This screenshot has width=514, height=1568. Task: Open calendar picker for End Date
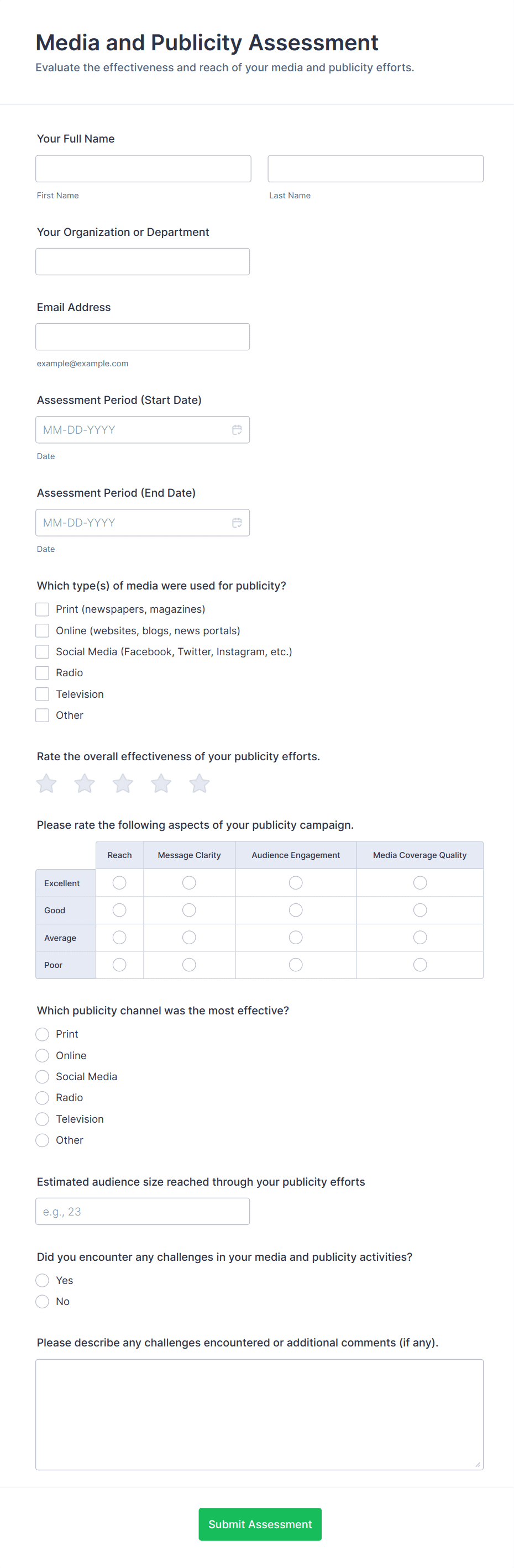coord(237,522)
